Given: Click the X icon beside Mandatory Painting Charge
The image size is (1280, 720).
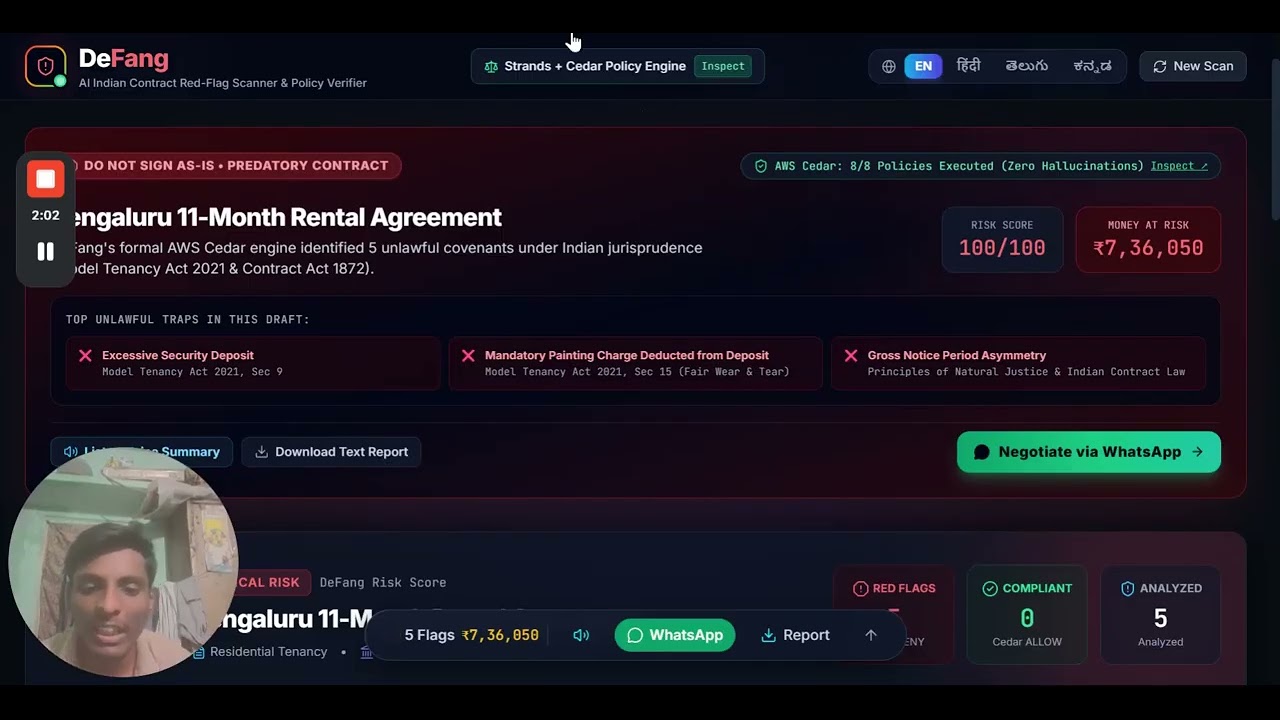Looking at the screenshot, I should pos(468,355).
